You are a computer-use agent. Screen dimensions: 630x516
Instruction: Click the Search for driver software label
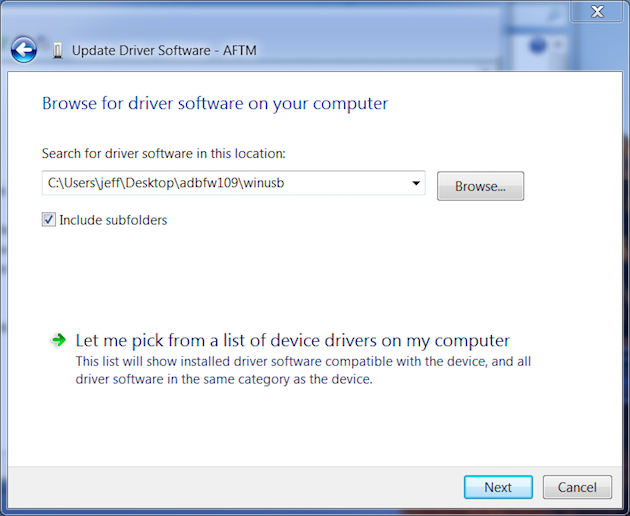pos(164,154)
